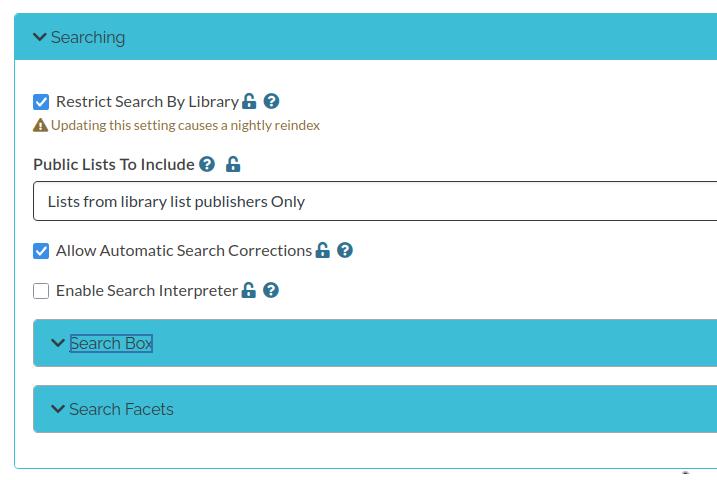Open help for Enable Search Interpreter
The width and height of the screenshot is (717, 480).
[271, 290]
